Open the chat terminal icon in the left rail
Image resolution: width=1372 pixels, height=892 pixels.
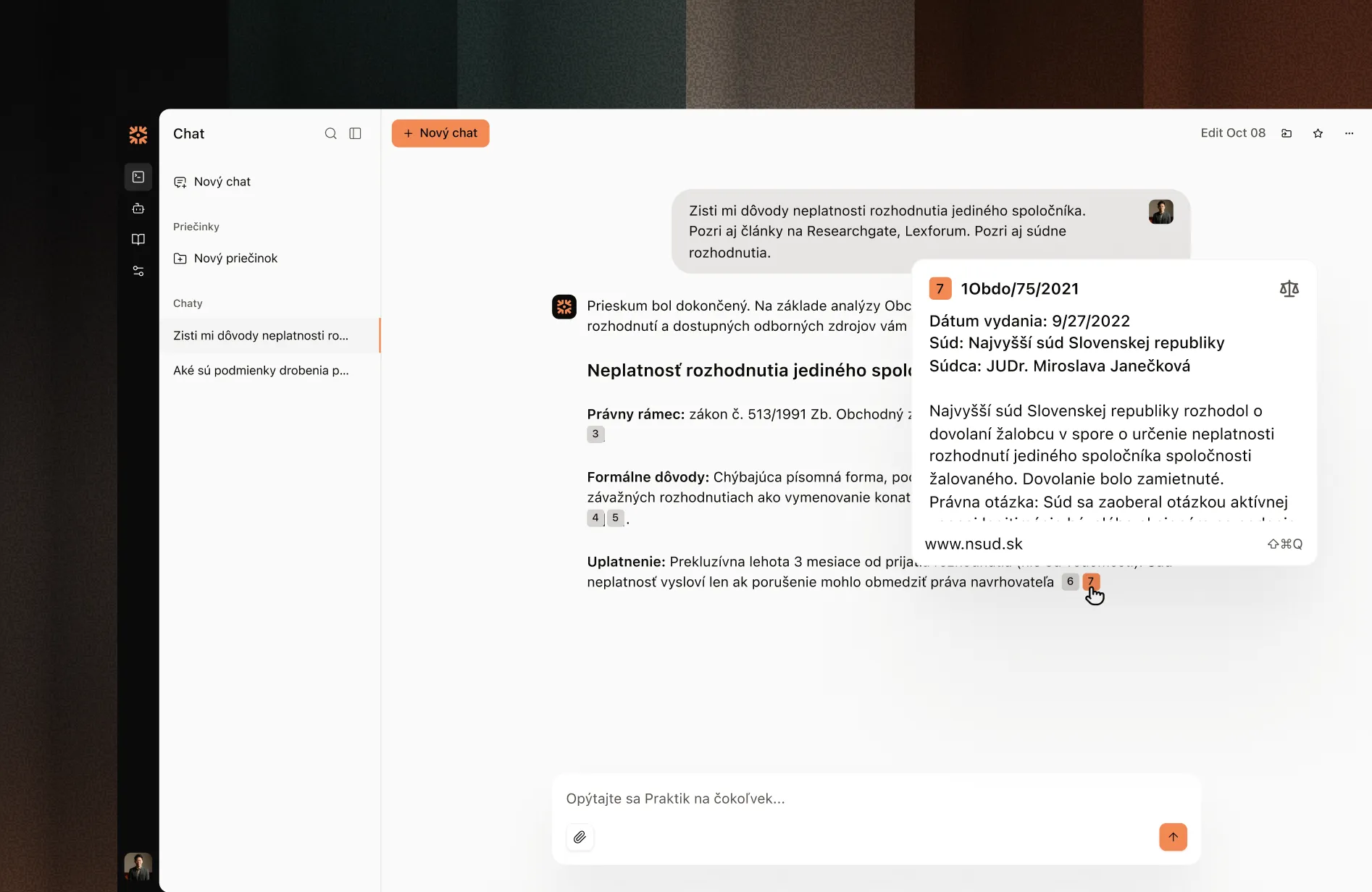click(x=138, y=177)
